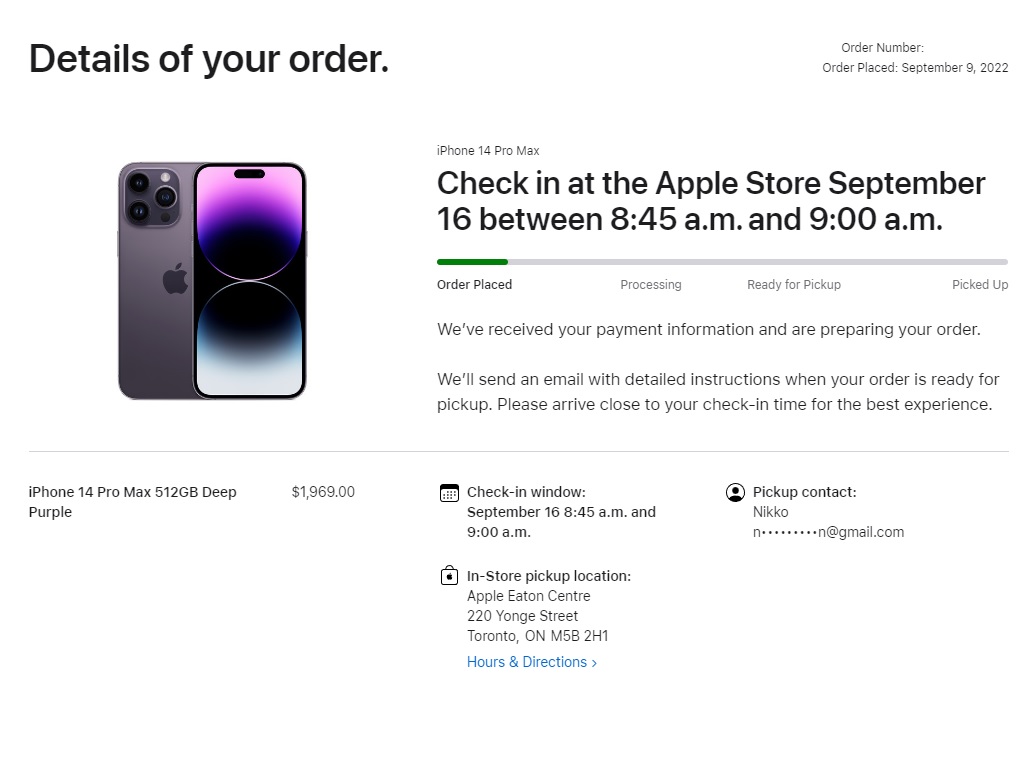Screen dimensions: 1025x771
Task: Select the Processing progress step
Action: pyautogui.click(x=650, y=285)
